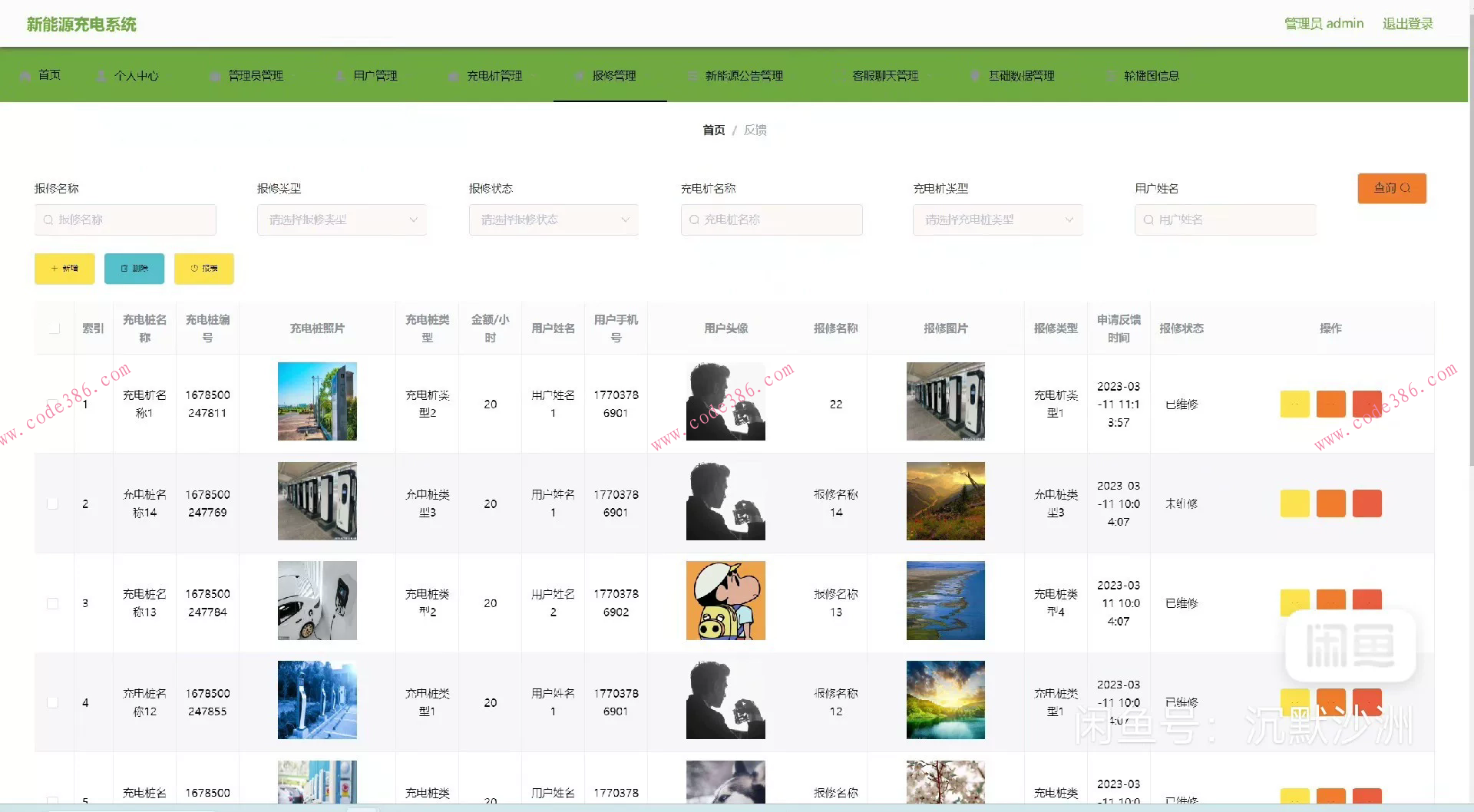Click the charging pile photo thumbnail in row 1
Viewport: 1474px width, 812px height.
317,401
